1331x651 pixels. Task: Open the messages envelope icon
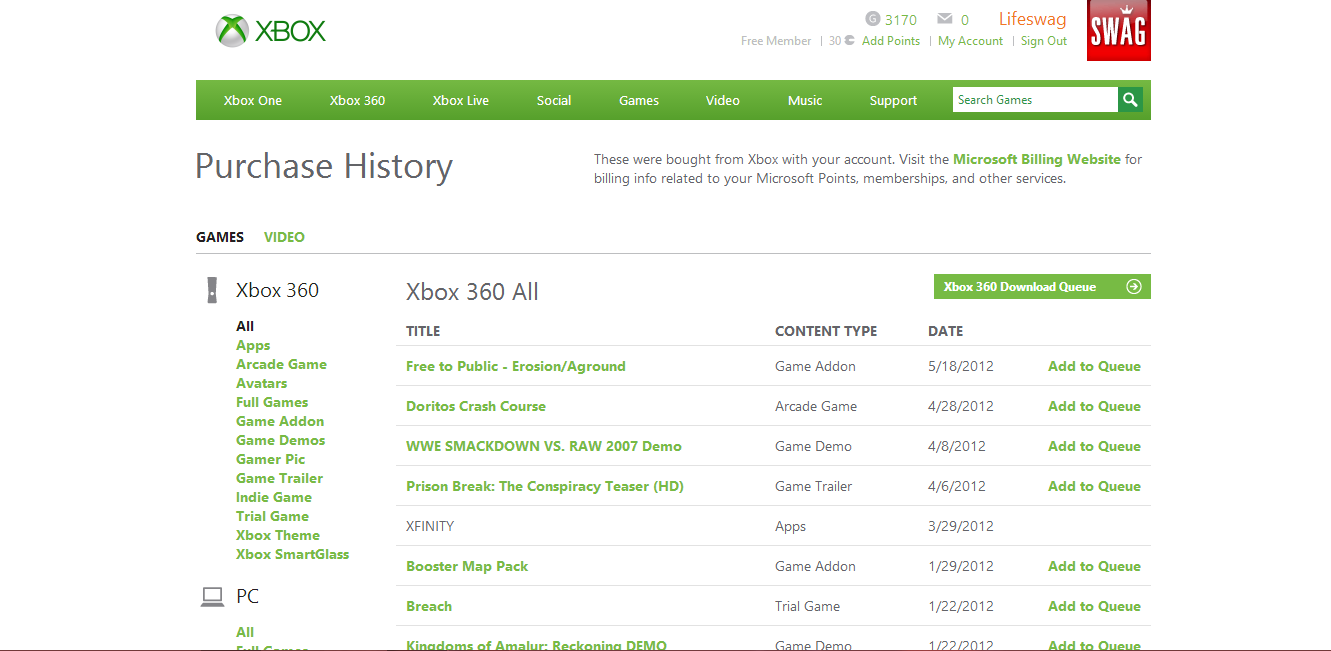click(x=944, y=19)
